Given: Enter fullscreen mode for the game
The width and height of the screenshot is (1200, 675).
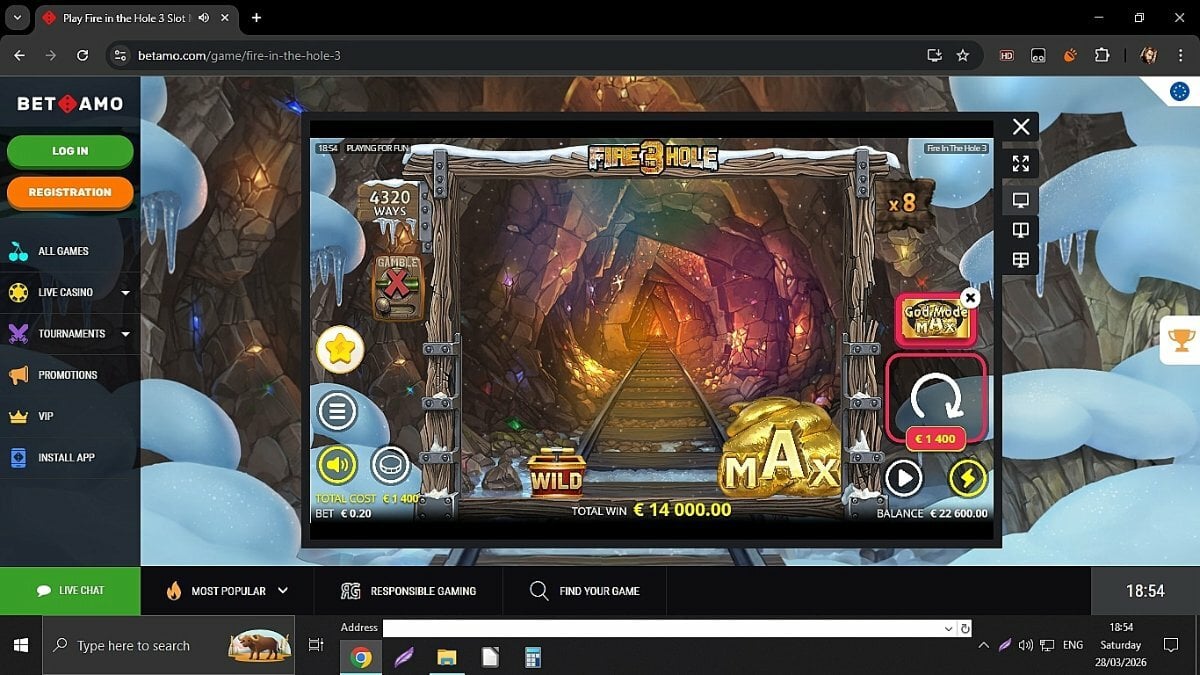Looking at the screenshot, I should [1020, 163].
